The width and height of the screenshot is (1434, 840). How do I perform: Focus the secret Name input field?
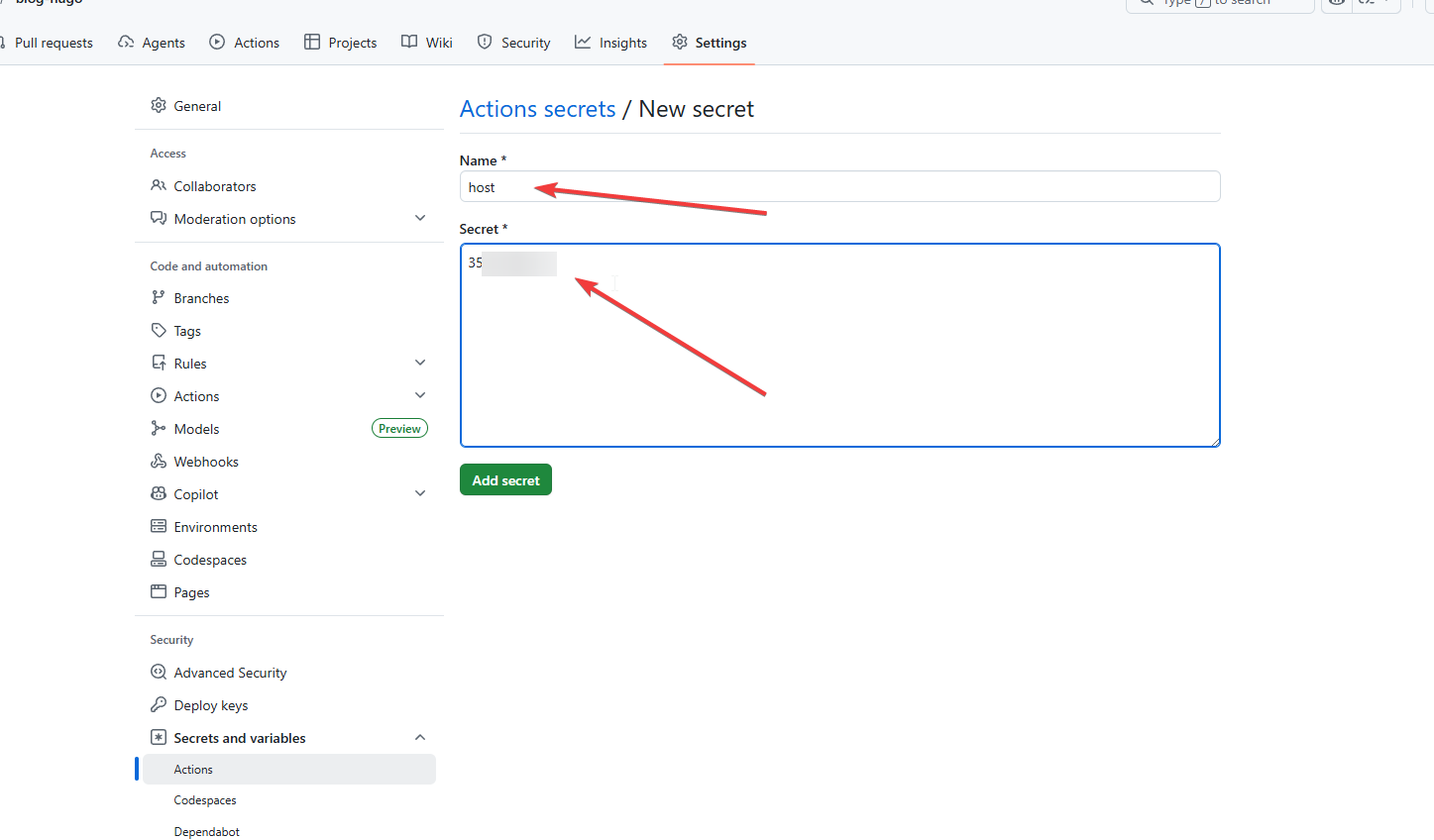(839, 187)
